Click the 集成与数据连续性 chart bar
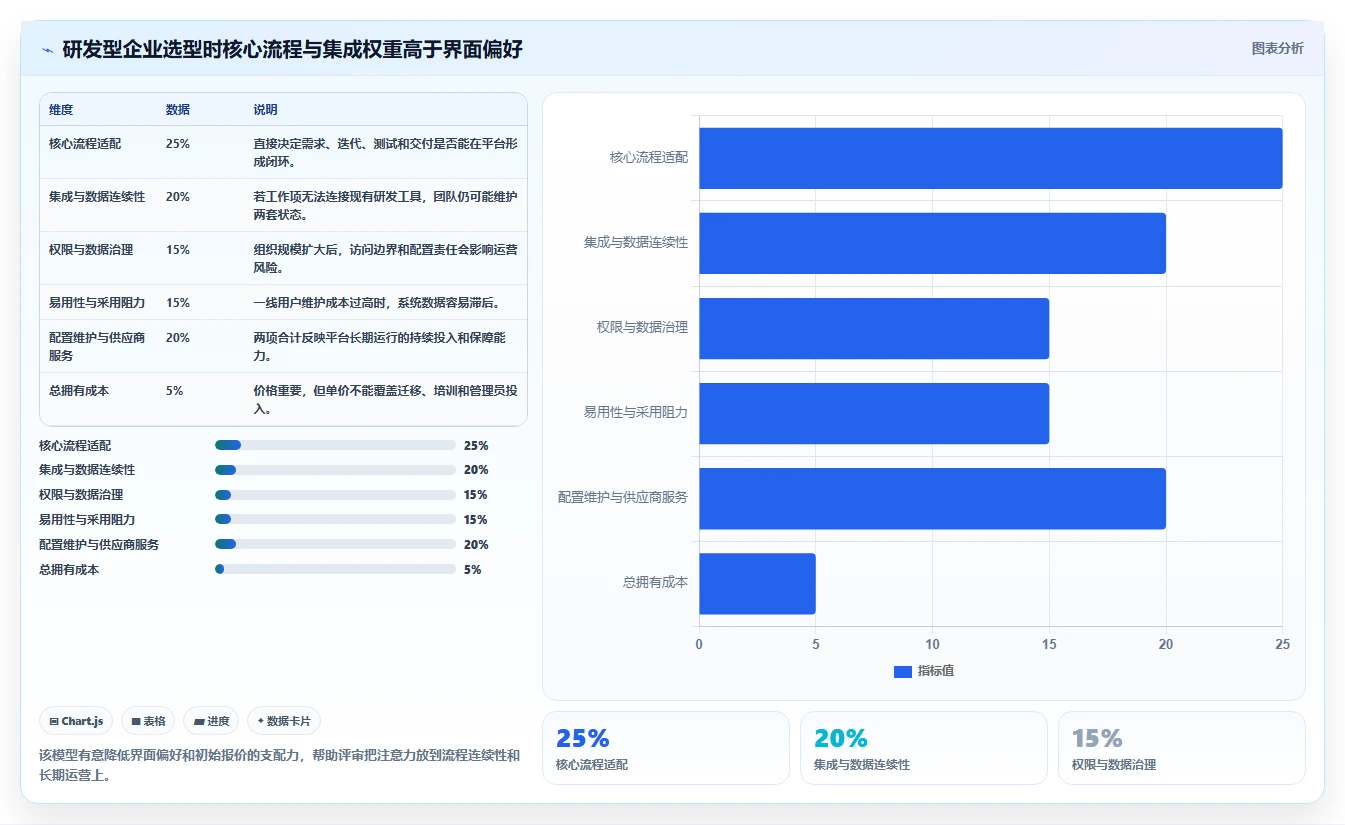1345x825 pixels. (x=932, y=243)
